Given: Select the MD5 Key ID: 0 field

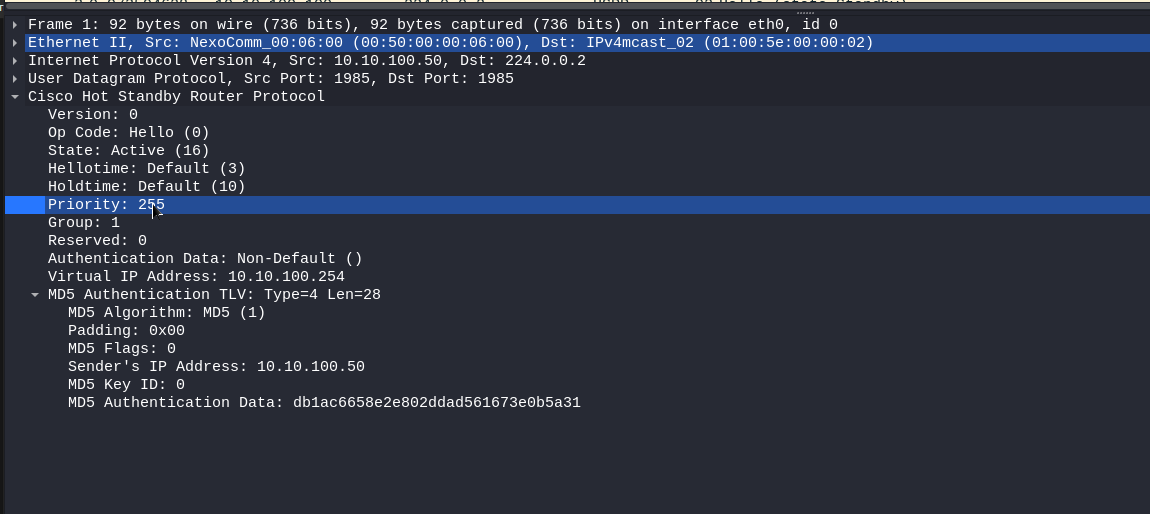Looking at the screenshot, I should coord(126,385).
